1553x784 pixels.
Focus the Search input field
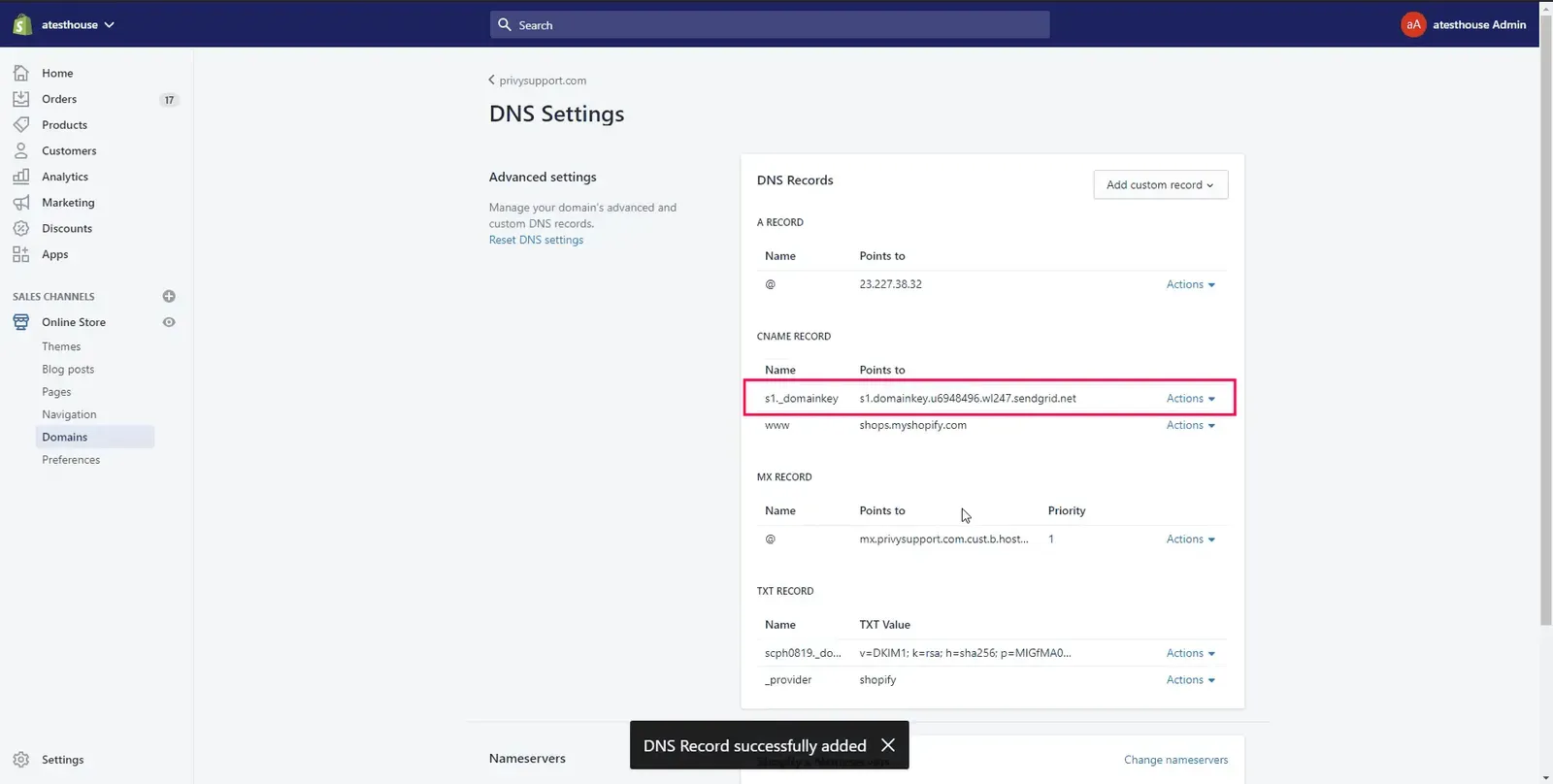click(x=770, y=25)
